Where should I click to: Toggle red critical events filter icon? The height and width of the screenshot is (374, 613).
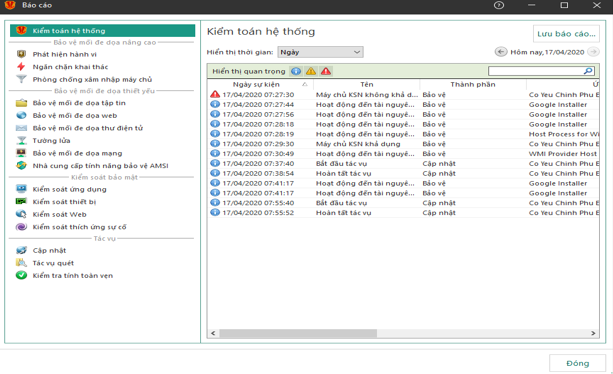(x=326, y=71)
